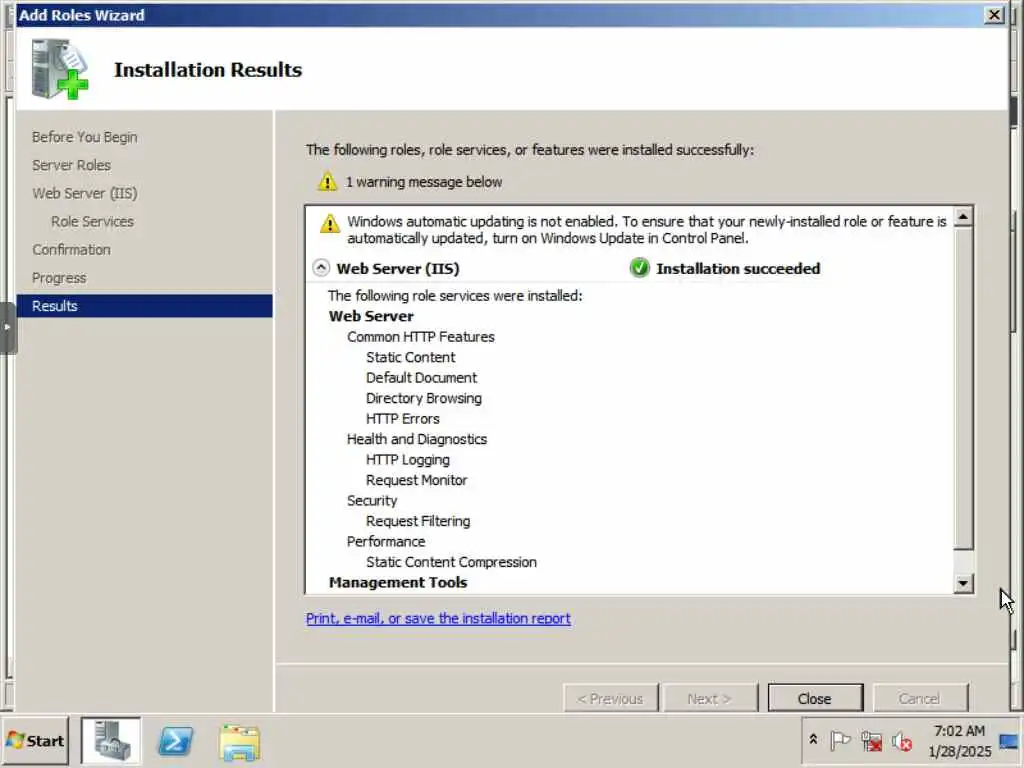
Task: Click 'Default Document' role service entry
Action: coord(421,377)
